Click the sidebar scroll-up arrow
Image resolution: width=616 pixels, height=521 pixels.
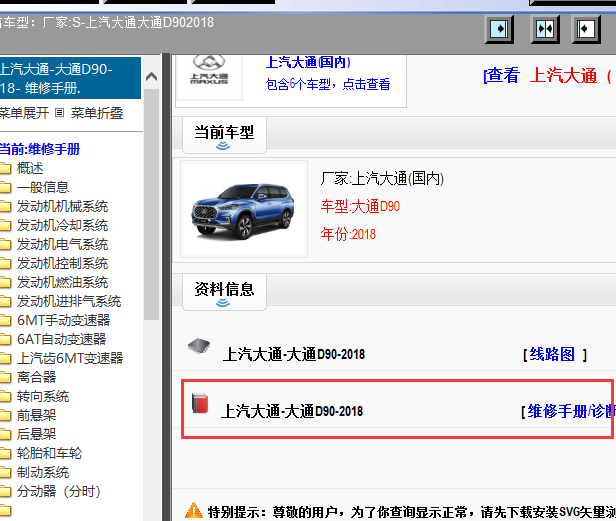click(x=151, y=77)
